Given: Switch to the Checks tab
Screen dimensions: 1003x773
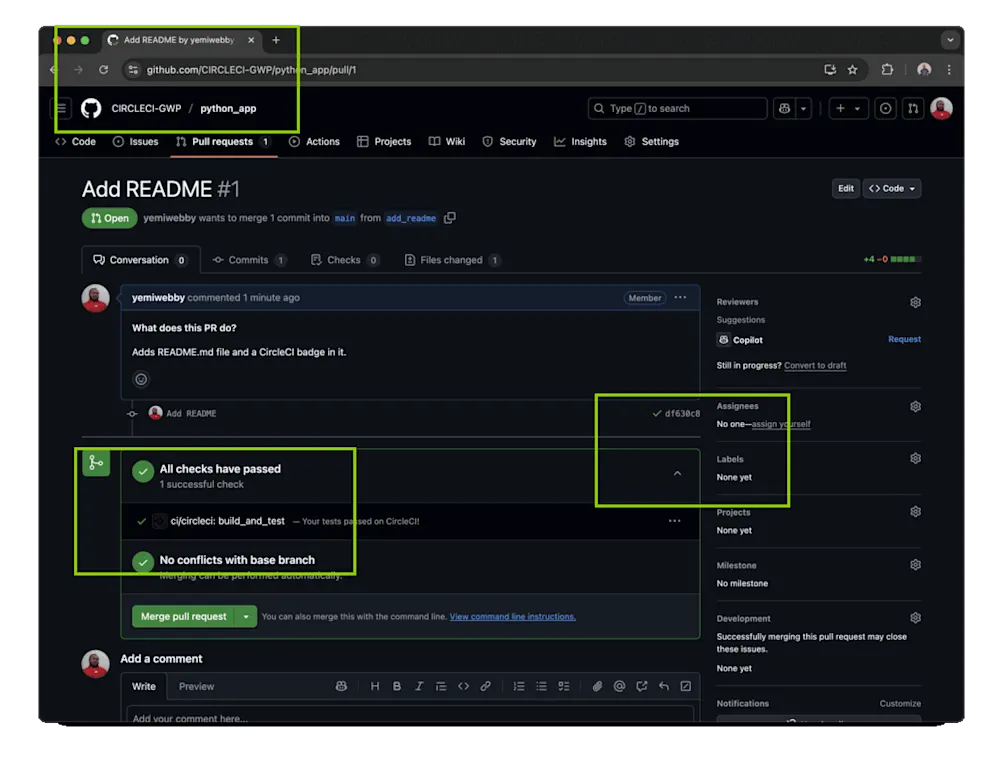Looking at the screenshot, I should (x=345, y=260).
